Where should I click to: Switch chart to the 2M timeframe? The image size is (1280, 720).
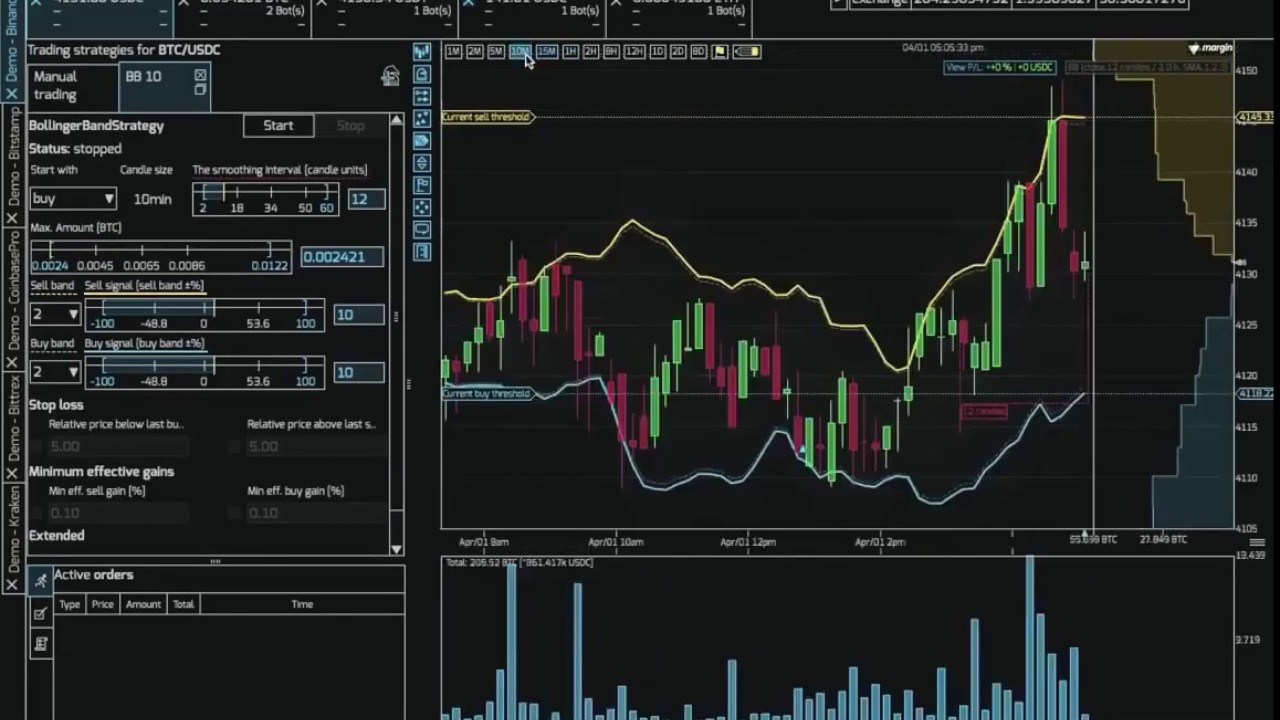474,52
